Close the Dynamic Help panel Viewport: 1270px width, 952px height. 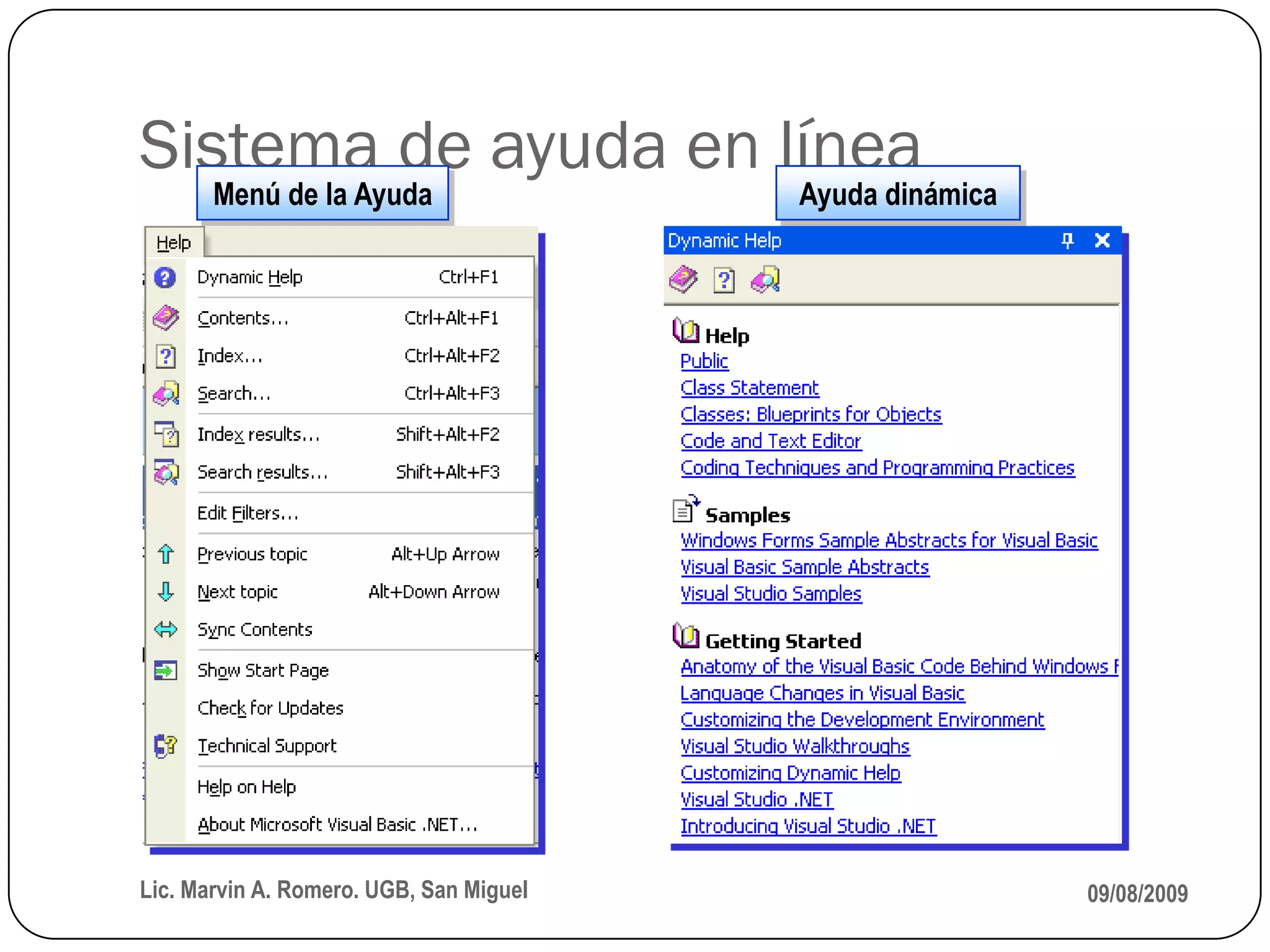pyautogui.click(x=1102, y=240)
